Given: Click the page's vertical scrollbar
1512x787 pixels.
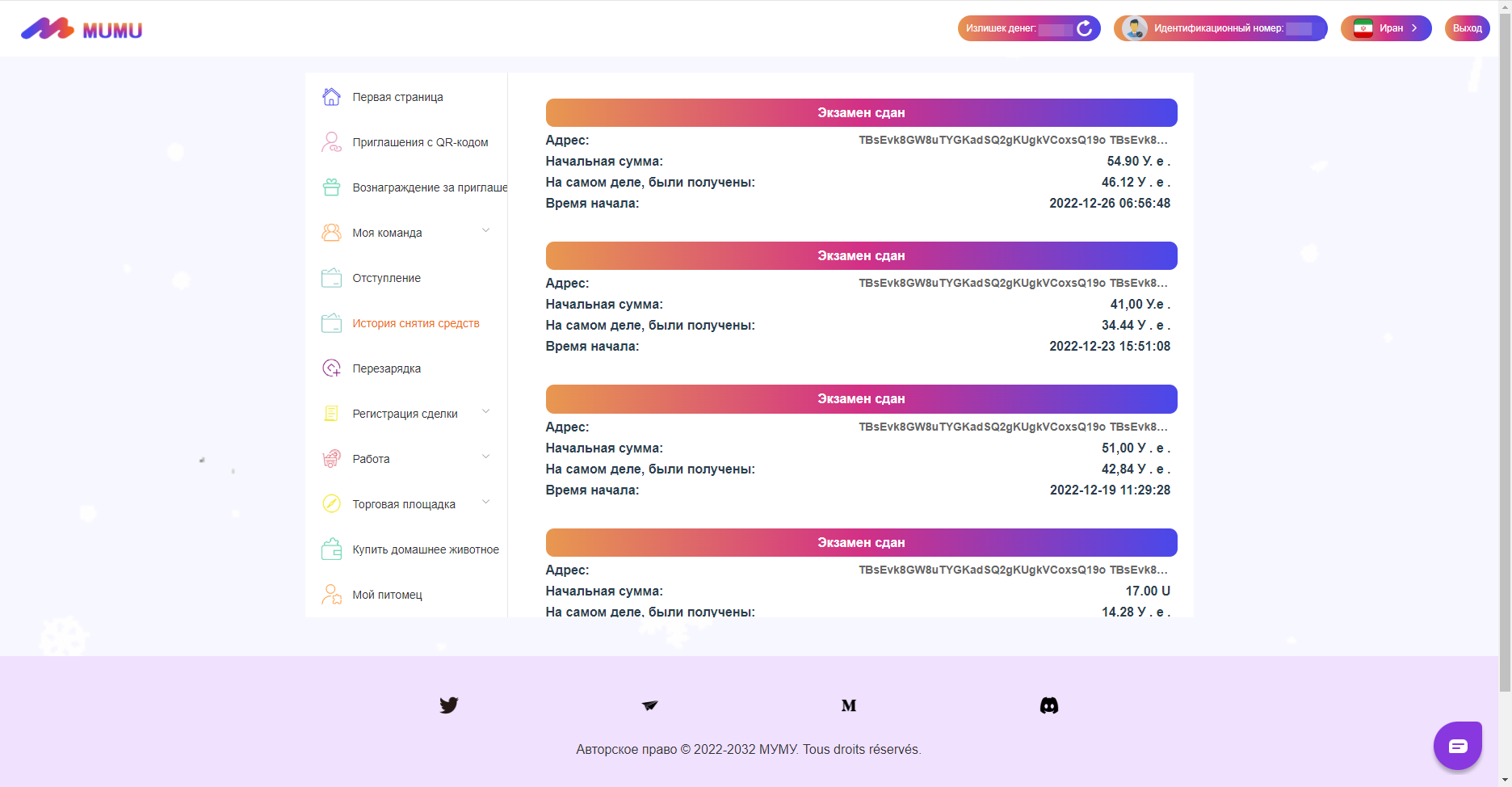Looking at the screenshot, I should (1505, 347).
